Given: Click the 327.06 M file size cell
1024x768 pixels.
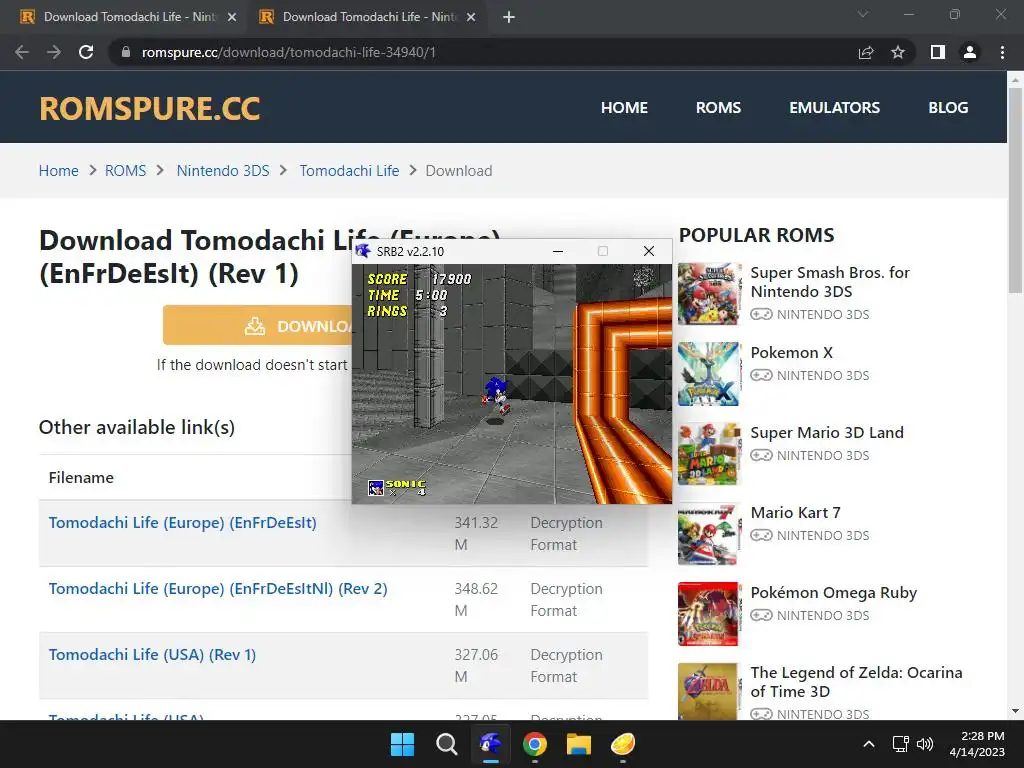Looking at the screenshot, I should click(476, 665).
